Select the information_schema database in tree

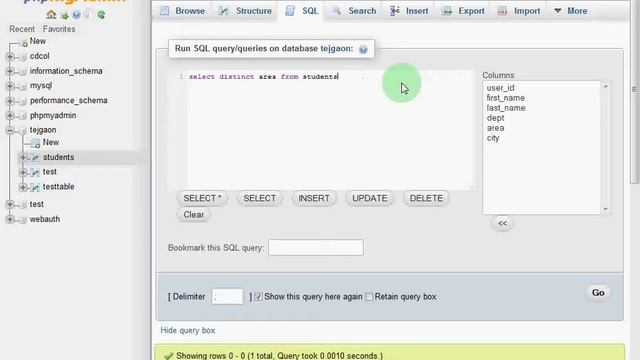[66, 71]
